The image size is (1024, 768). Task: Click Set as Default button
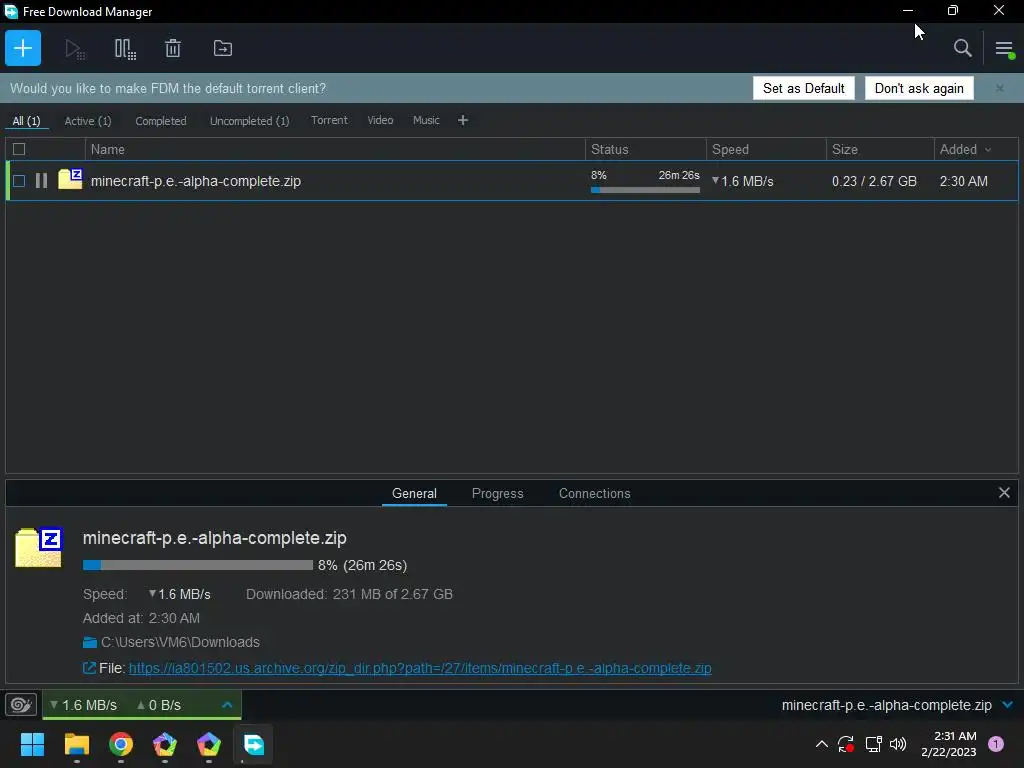[x=803, y=88]
